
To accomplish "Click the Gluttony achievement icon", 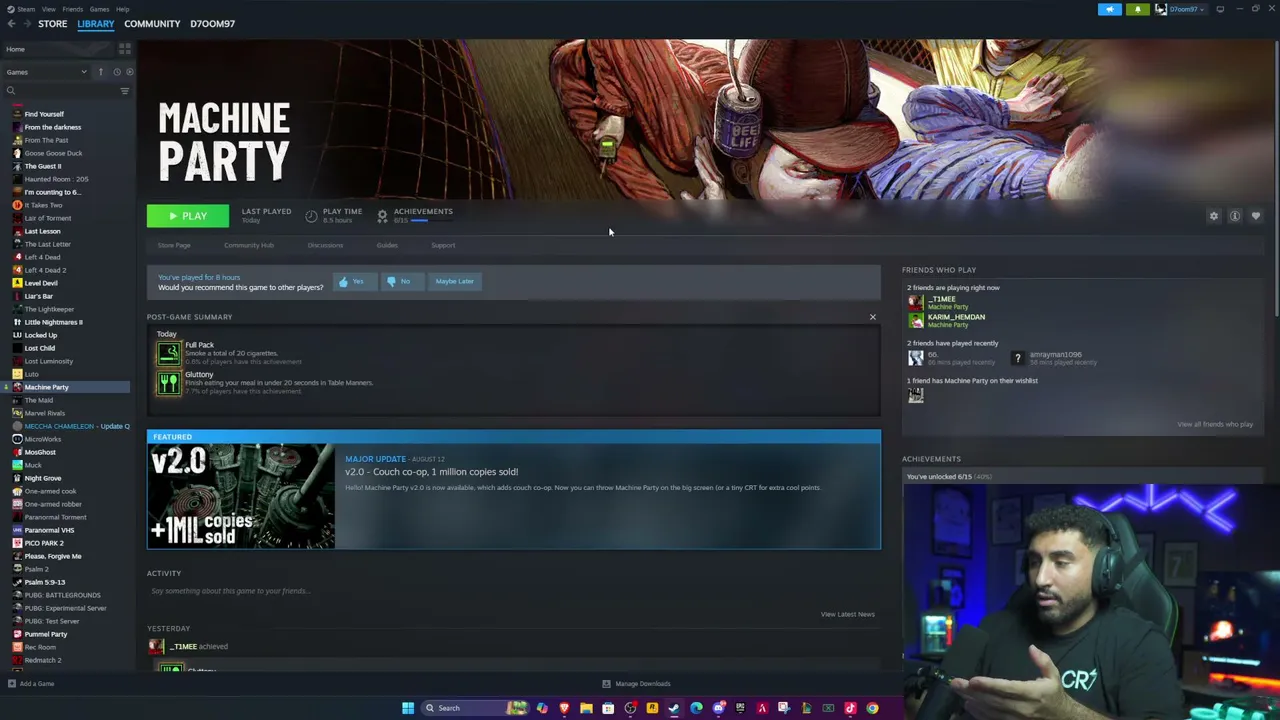I will [x=169, y=383].
